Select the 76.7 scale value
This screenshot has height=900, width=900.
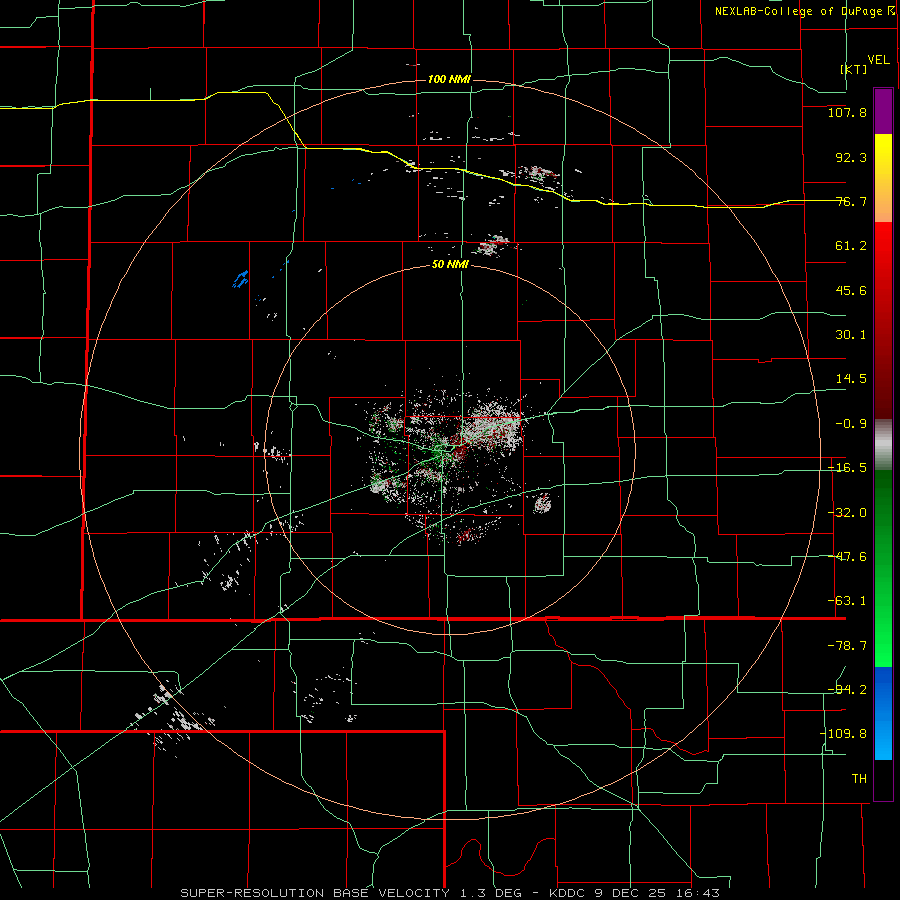[851, 201]
